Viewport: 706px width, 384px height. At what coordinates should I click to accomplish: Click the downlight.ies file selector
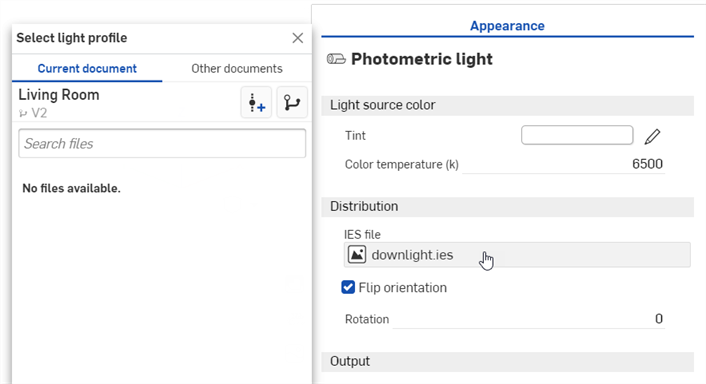click(517, 255)
